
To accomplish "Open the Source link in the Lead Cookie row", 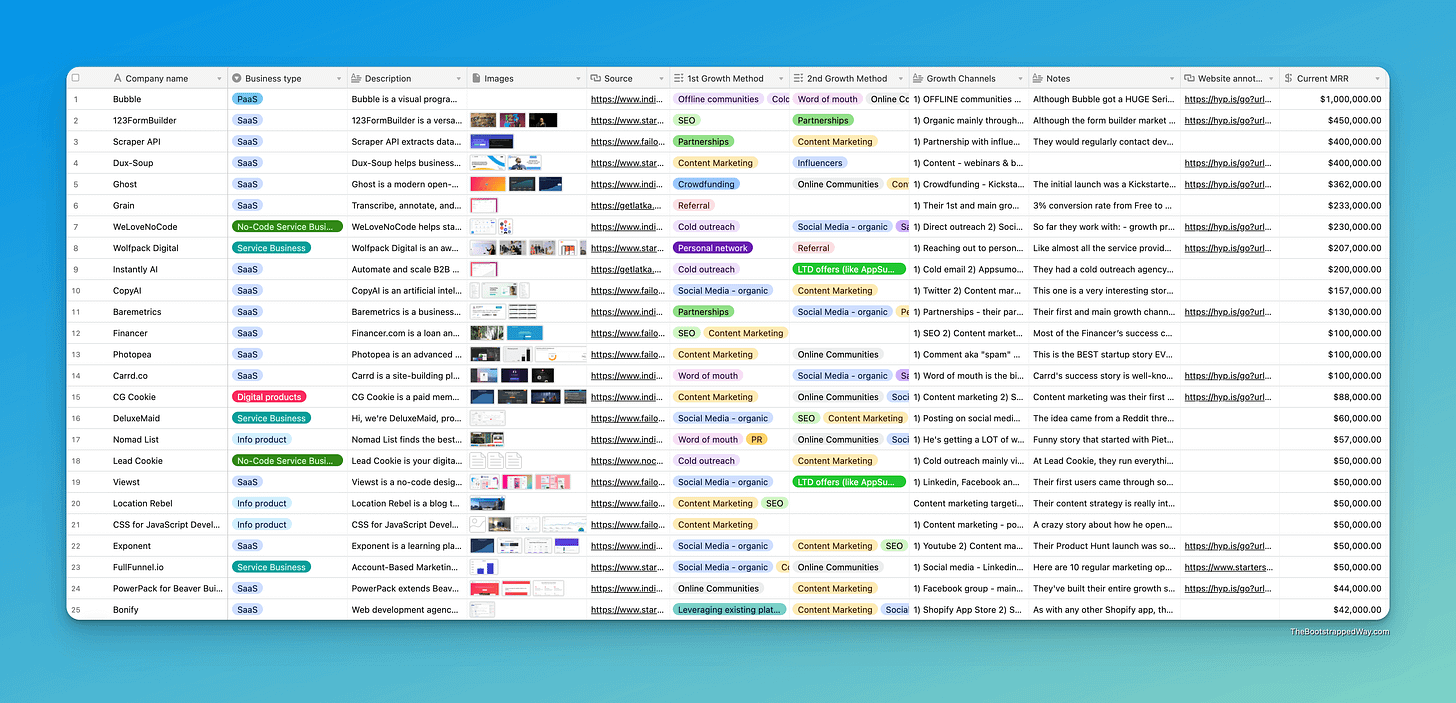I will coord(626,461).
